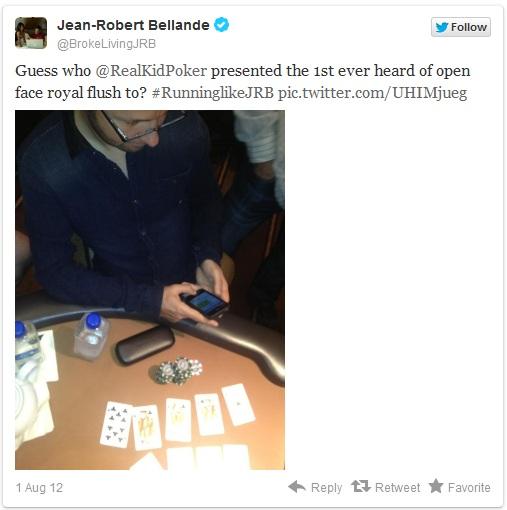Screen dimensions: 507x510
Task: Click the blue verified badge
Action: tap(221, 25)
